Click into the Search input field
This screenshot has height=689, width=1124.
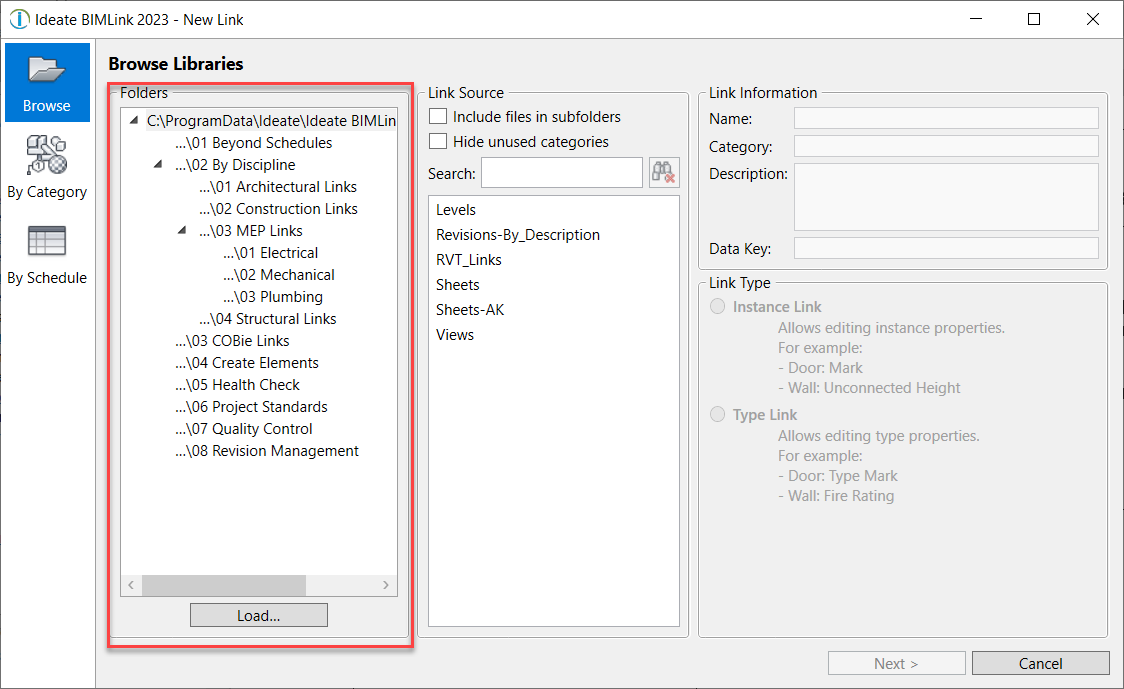[x=562, y=173]
